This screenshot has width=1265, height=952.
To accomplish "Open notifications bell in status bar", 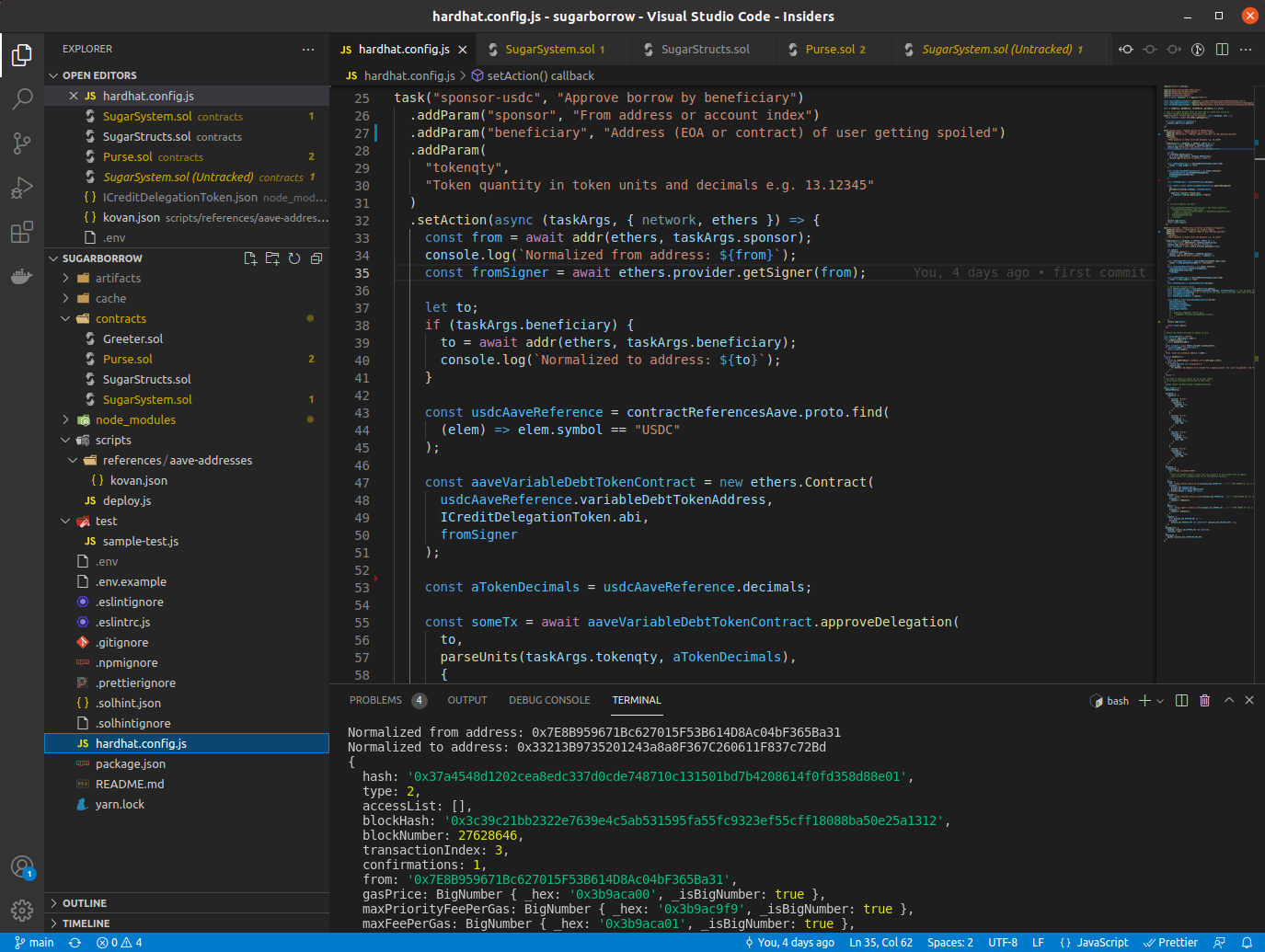I will (1247, 943).
